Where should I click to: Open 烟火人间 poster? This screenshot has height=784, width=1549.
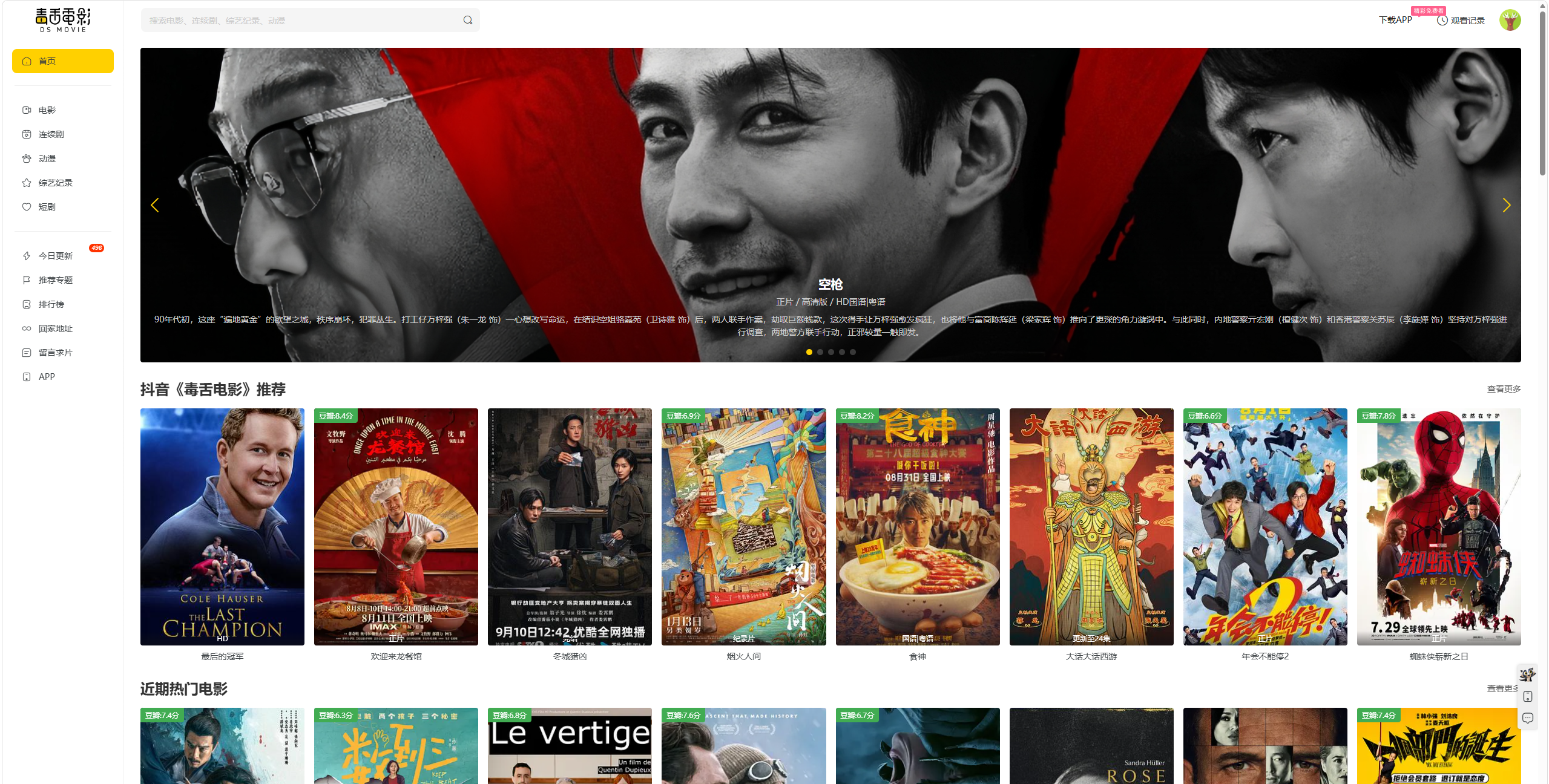pyautogui.click(x=743, y=527)
